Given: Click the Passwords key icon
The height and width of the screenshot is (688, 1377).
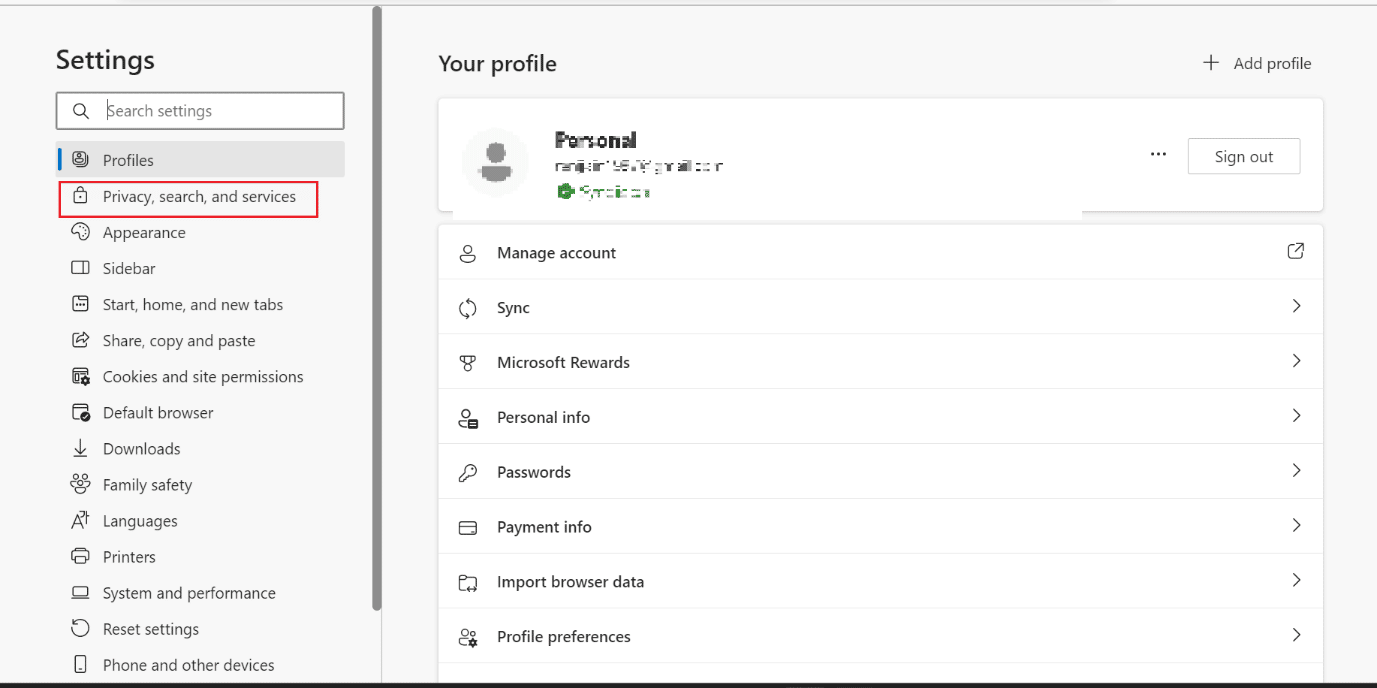Looking at the screenshot, I should point(467,470).
